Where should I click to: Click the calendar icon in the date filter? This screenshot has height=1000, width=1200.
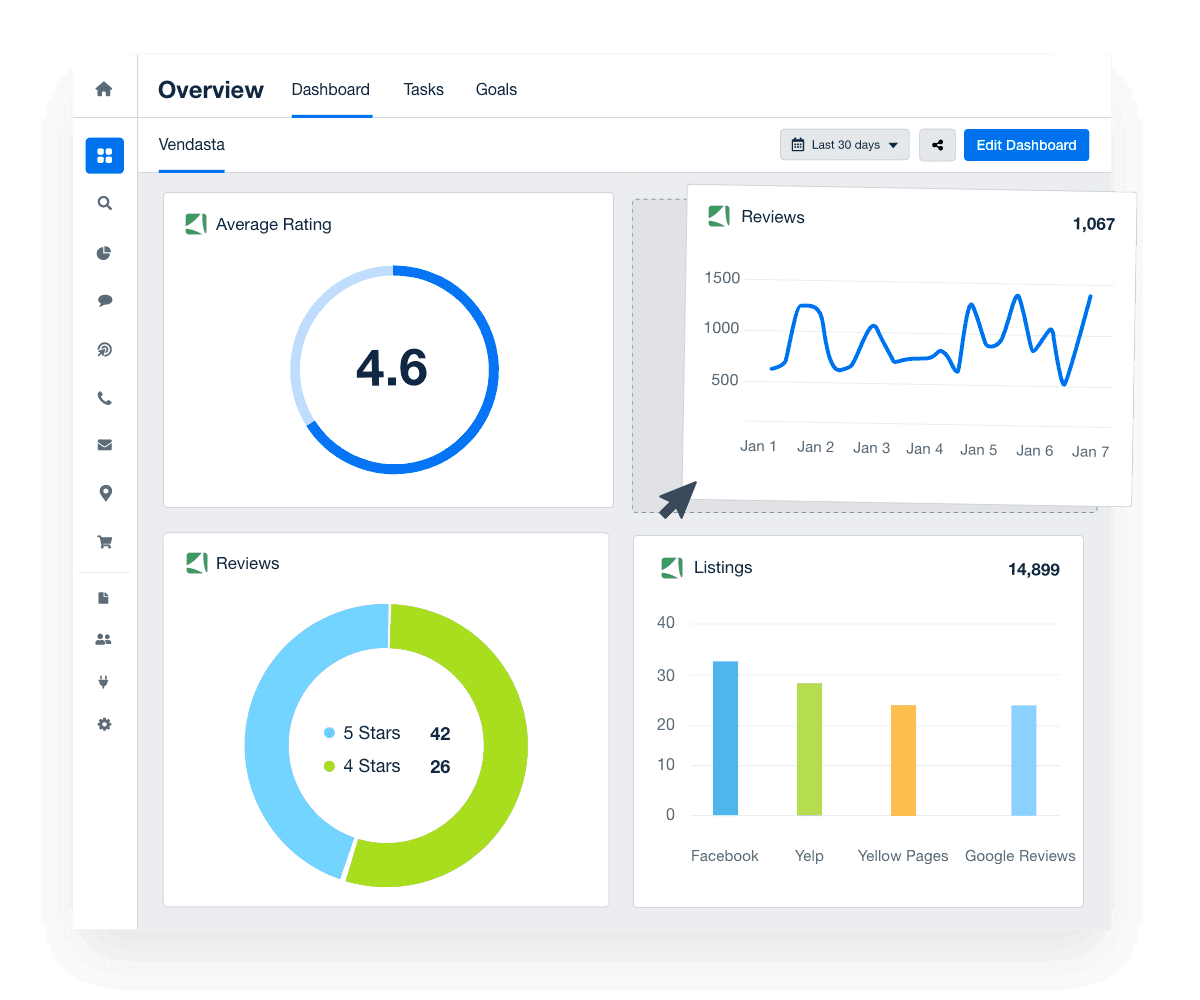tap(800, 144)
